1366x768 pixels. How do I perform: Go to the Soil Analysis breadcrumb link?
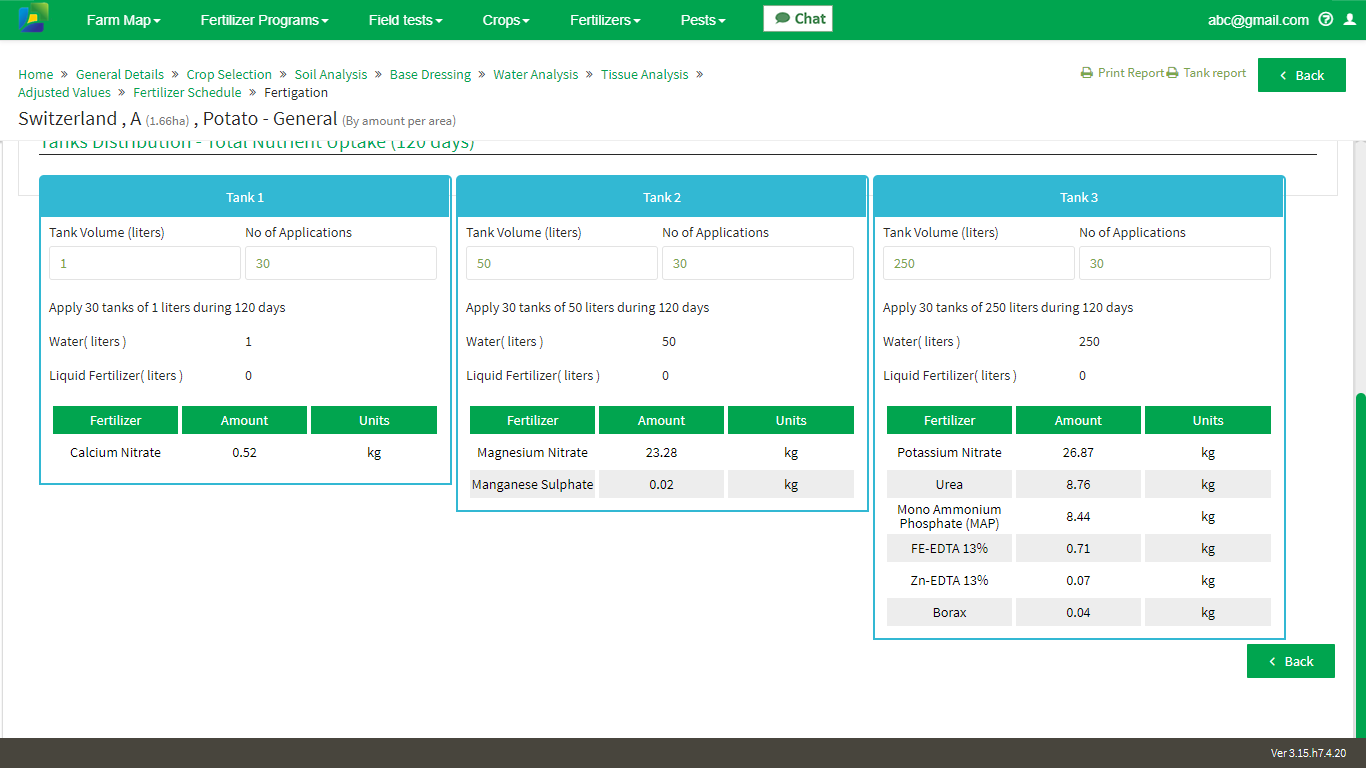click(x=331, y=74)
